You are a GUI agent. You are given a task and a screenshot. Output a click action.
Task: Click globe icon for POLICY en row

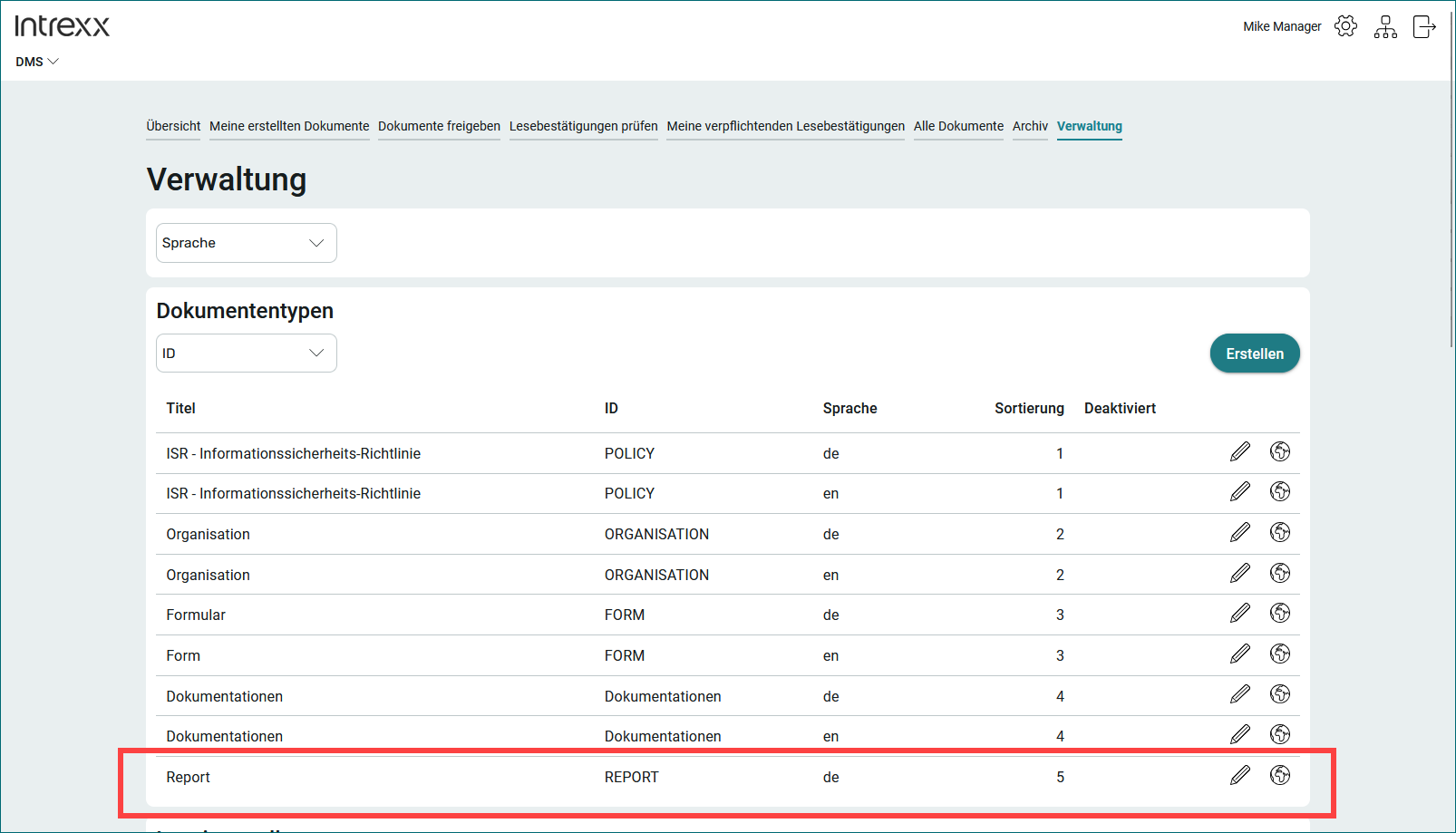click(1280, 491)
